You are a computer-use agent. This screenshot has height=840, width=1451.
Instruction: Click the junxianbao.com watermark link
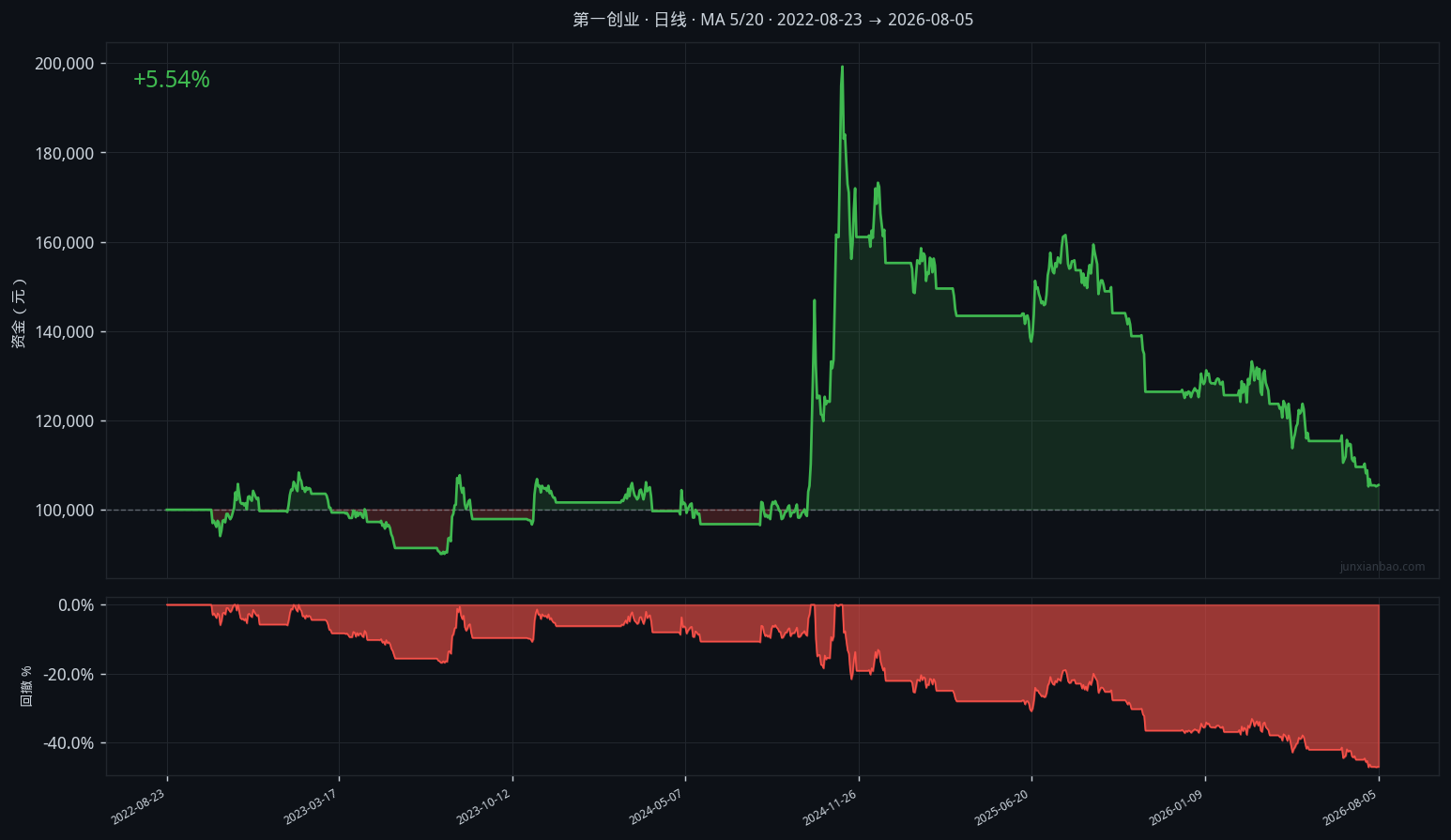[1382, 567]
